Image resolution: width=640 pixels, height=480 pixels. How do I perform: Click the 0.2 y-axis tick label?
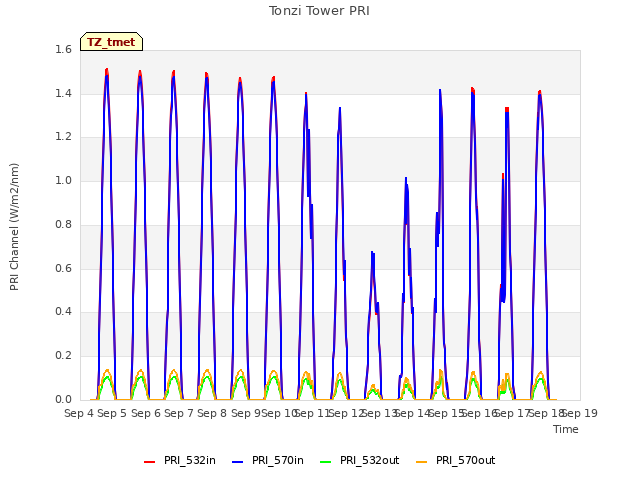63,356
